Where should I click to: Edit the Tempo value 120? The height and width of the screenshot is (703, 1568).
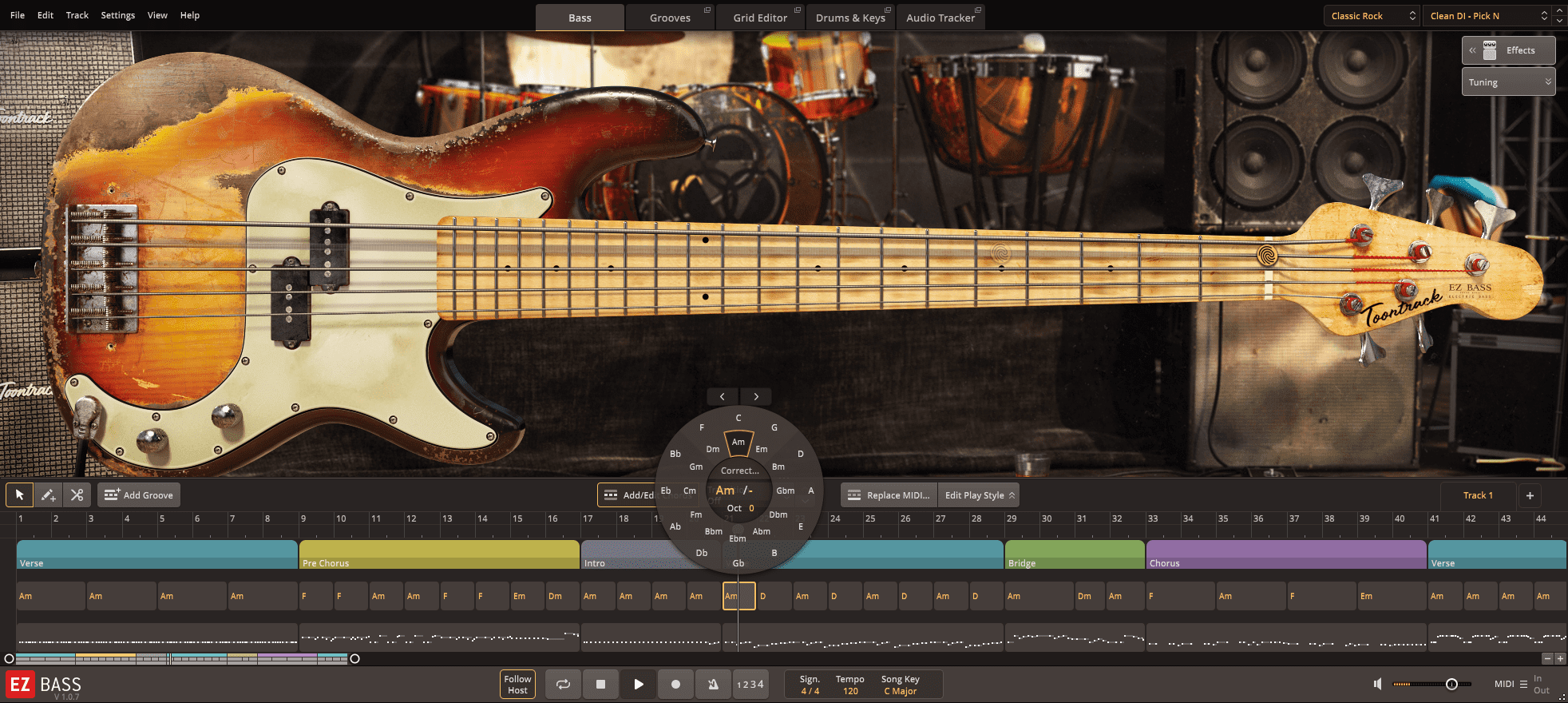[x=850, y=691]
